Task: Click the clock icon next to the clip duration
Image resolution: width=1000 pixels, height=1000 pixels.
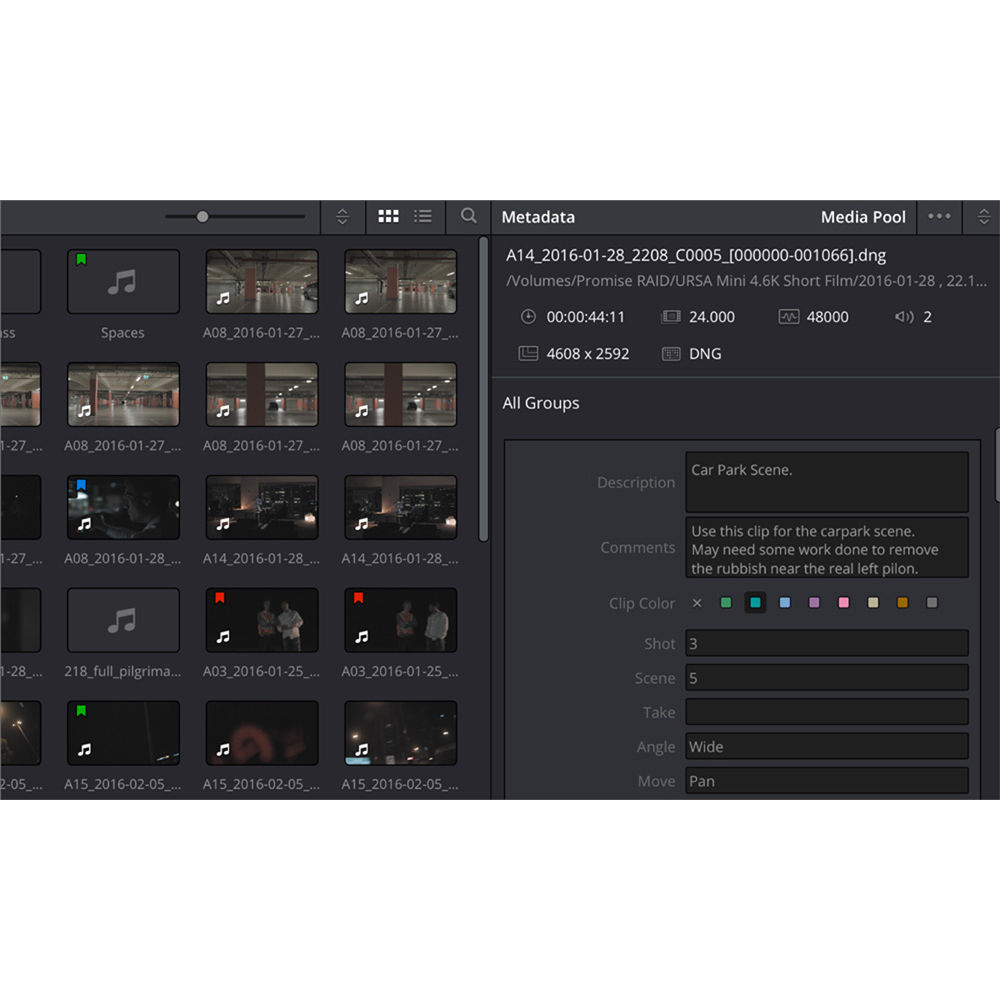Action: coord(528,317)
